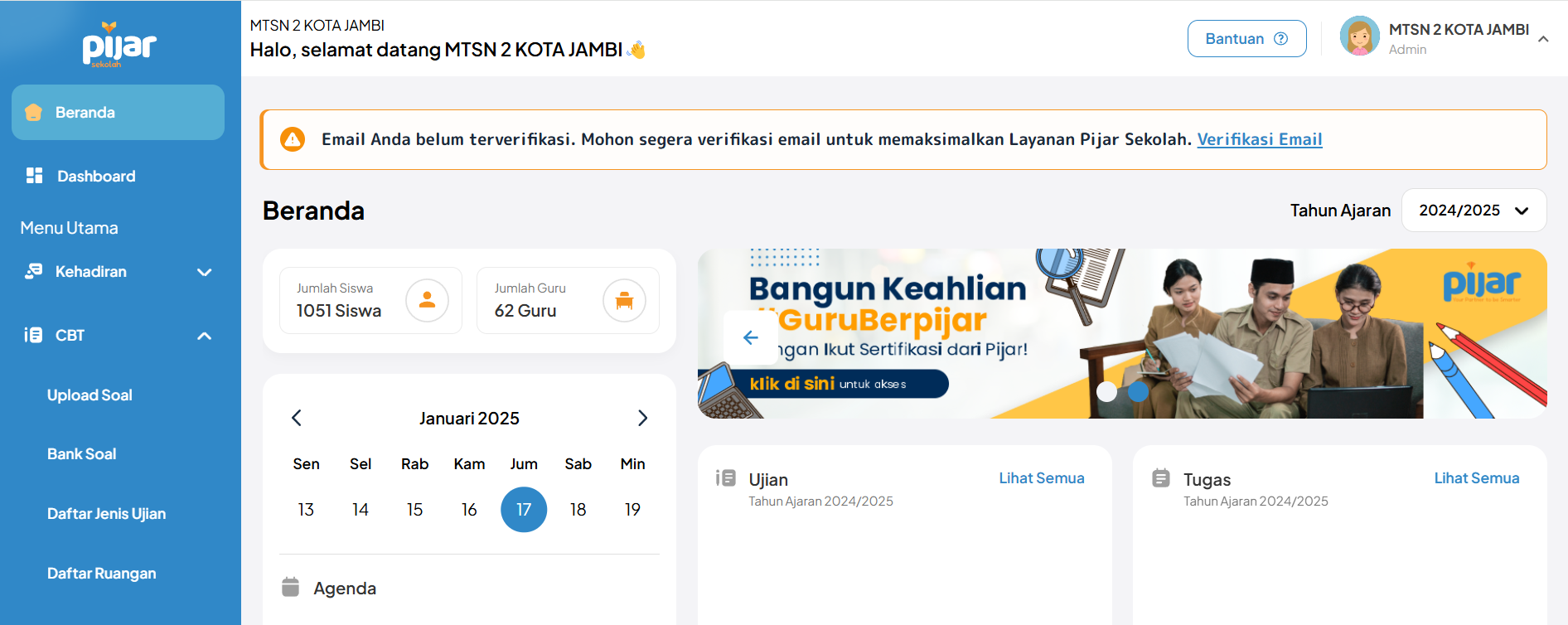
Task: Select date 15 in the calendar
Action: [x=415, y=510]
